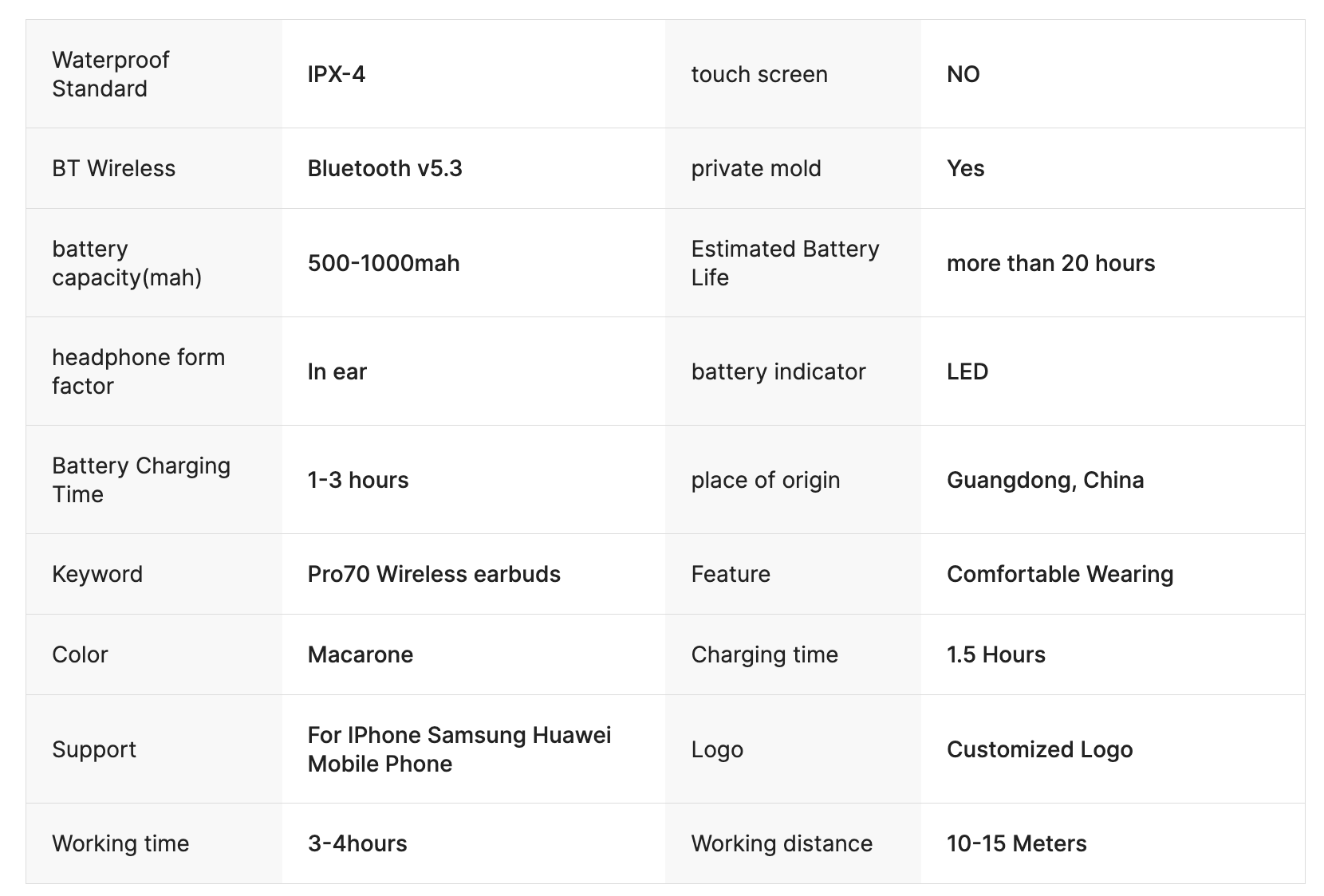The image size is (1324, 896).
Task: Click the 'In ear' value cell
Action: [337, 371]
